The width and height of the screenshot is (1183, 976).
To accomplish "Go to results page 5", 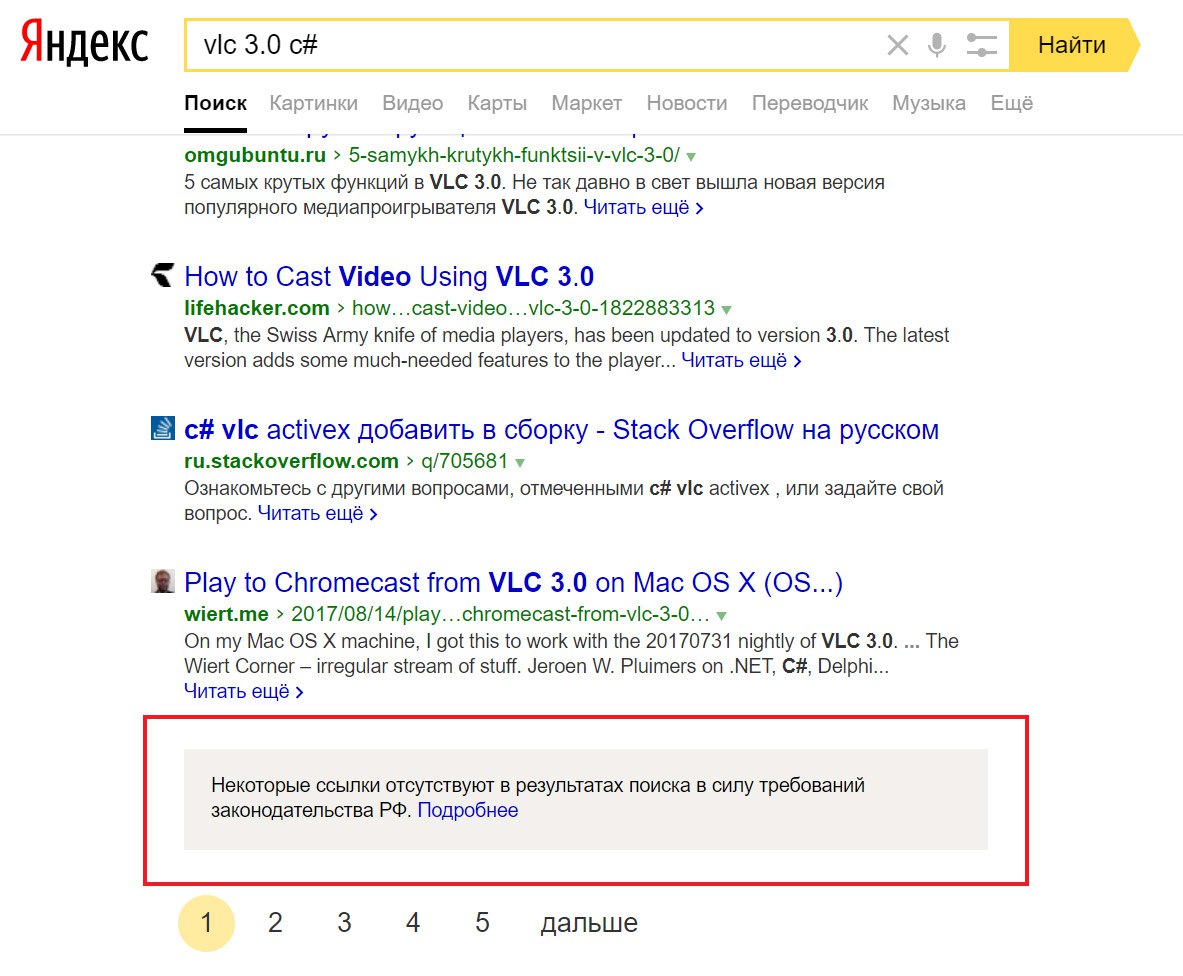I will tap(482, 922).
